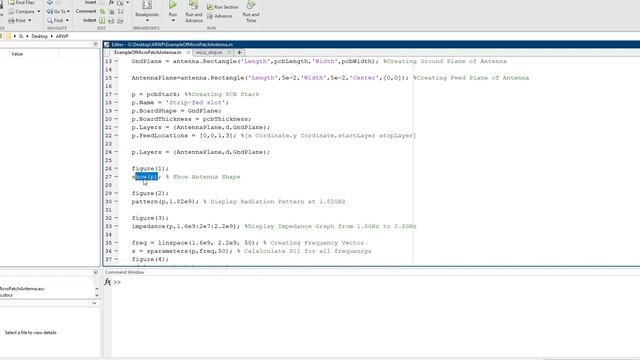Select the MicroPatchAntenna.asv file

click(x=22, y=289)
